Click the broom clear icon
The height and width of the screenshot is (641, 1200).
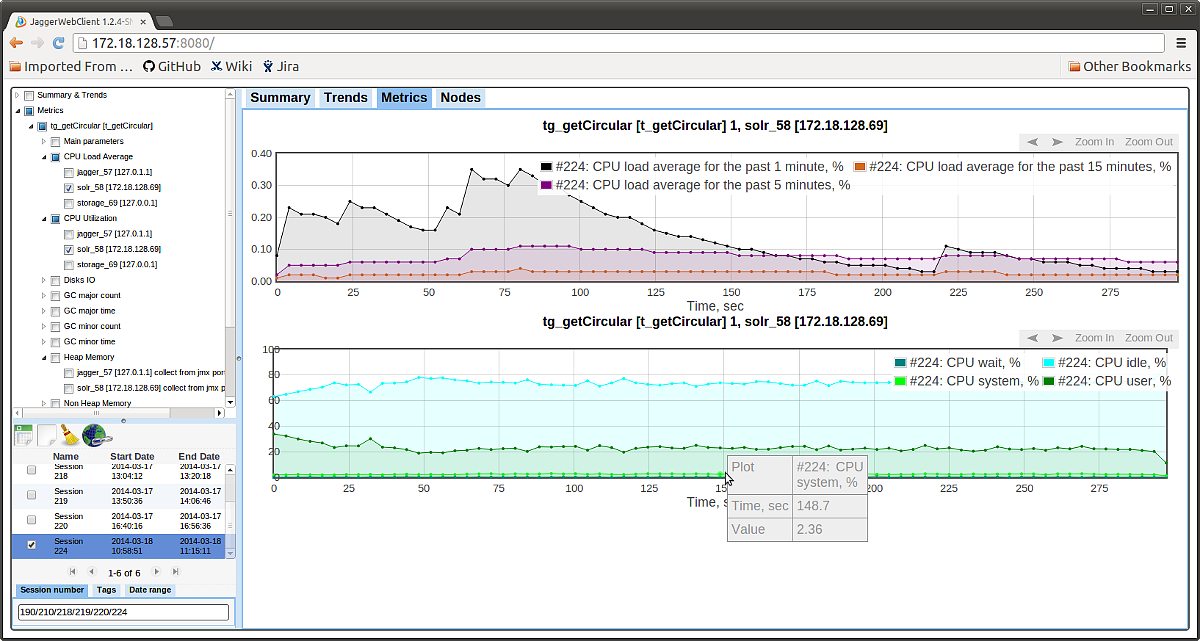coord(69,434)
